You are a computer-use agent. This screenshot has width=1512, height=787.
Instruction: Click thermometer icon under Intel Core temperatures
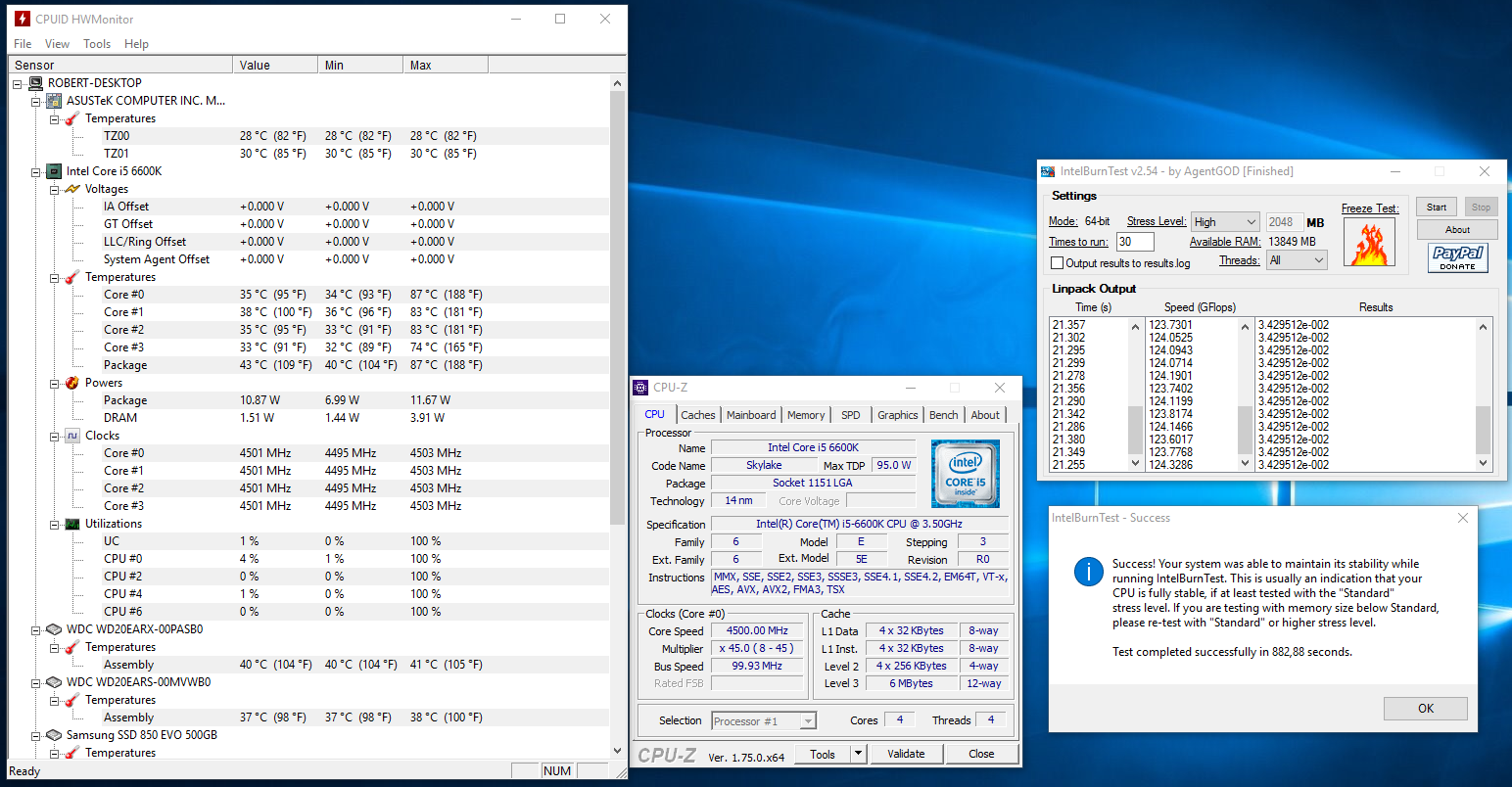point(71,277)
